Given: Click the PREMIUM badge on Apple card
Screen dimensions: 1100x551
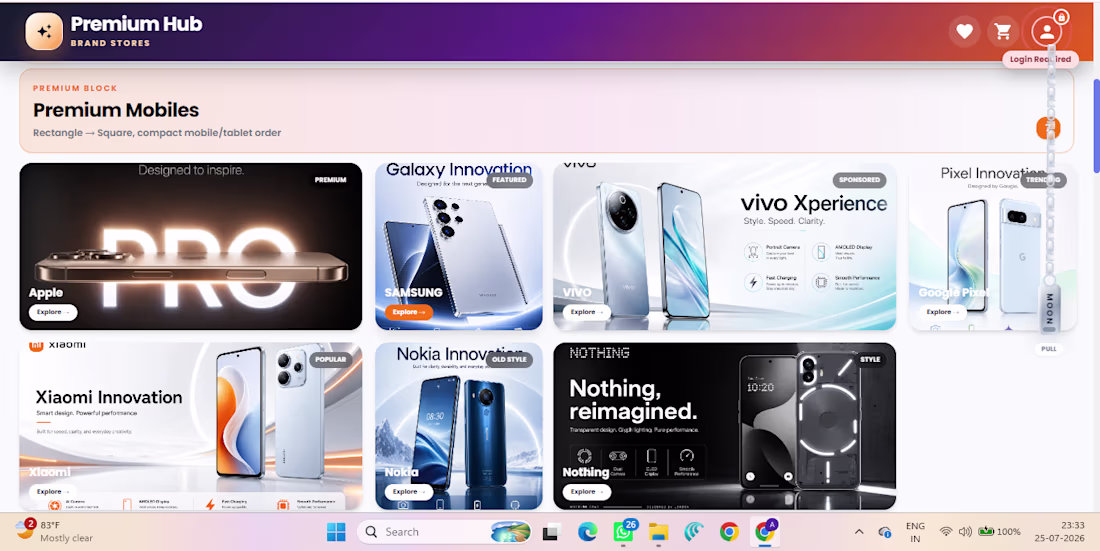Looking at the screenshot, I should (330, 180).
